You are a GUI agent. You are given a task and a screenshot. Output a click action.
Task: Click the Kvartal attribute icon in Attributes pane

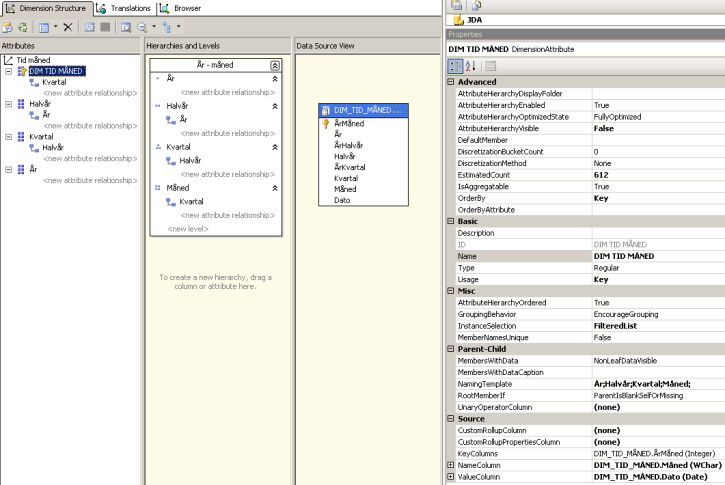coord(21,137)
